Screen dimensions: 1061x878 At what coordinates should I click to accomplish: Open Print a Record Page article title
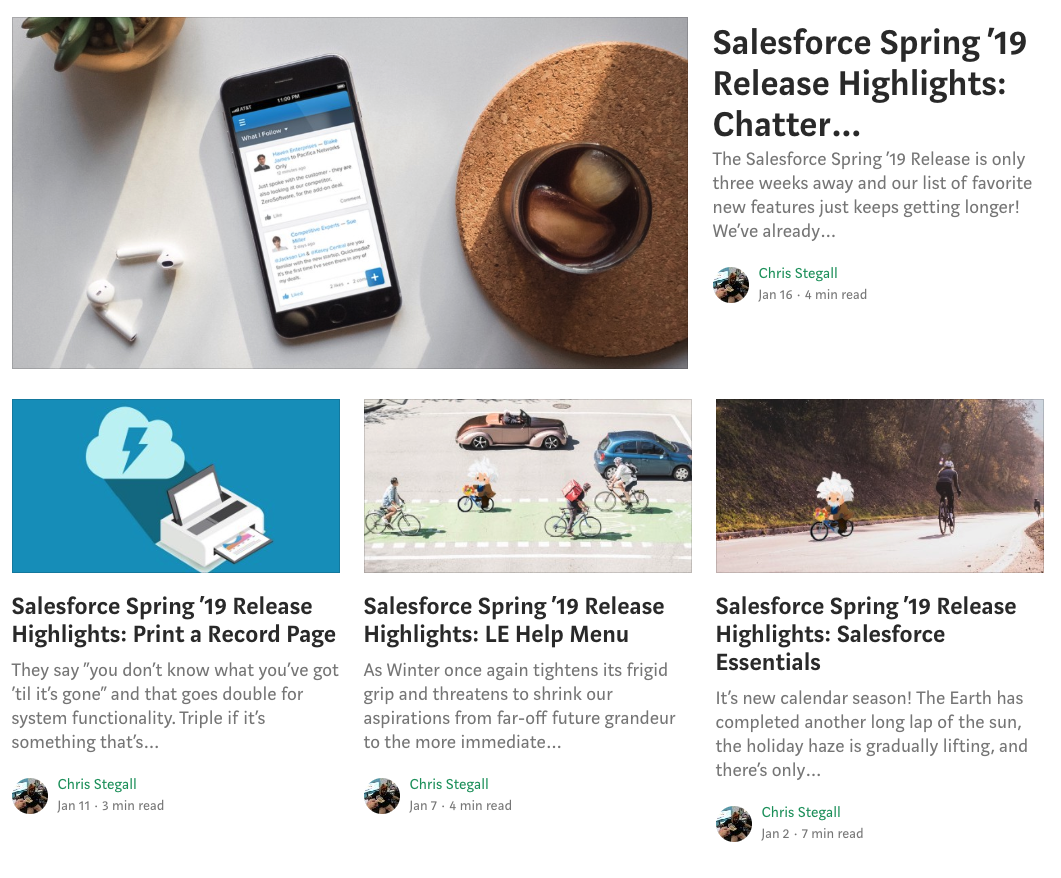(x=174, y=620)
